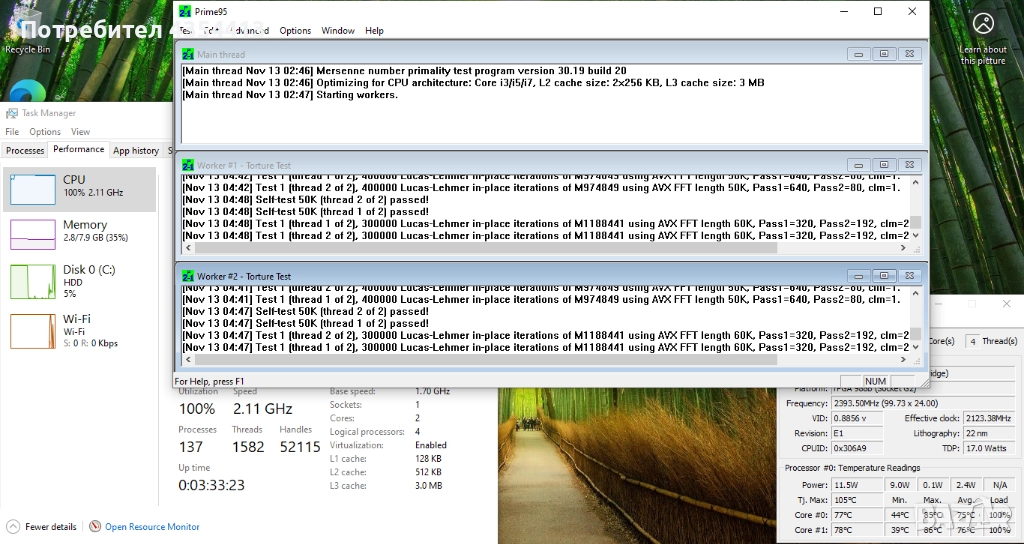1024x544 pixels.
Task: Click down arrow of Worker #1 vertical scrollbar
Action: click(915, 235)
